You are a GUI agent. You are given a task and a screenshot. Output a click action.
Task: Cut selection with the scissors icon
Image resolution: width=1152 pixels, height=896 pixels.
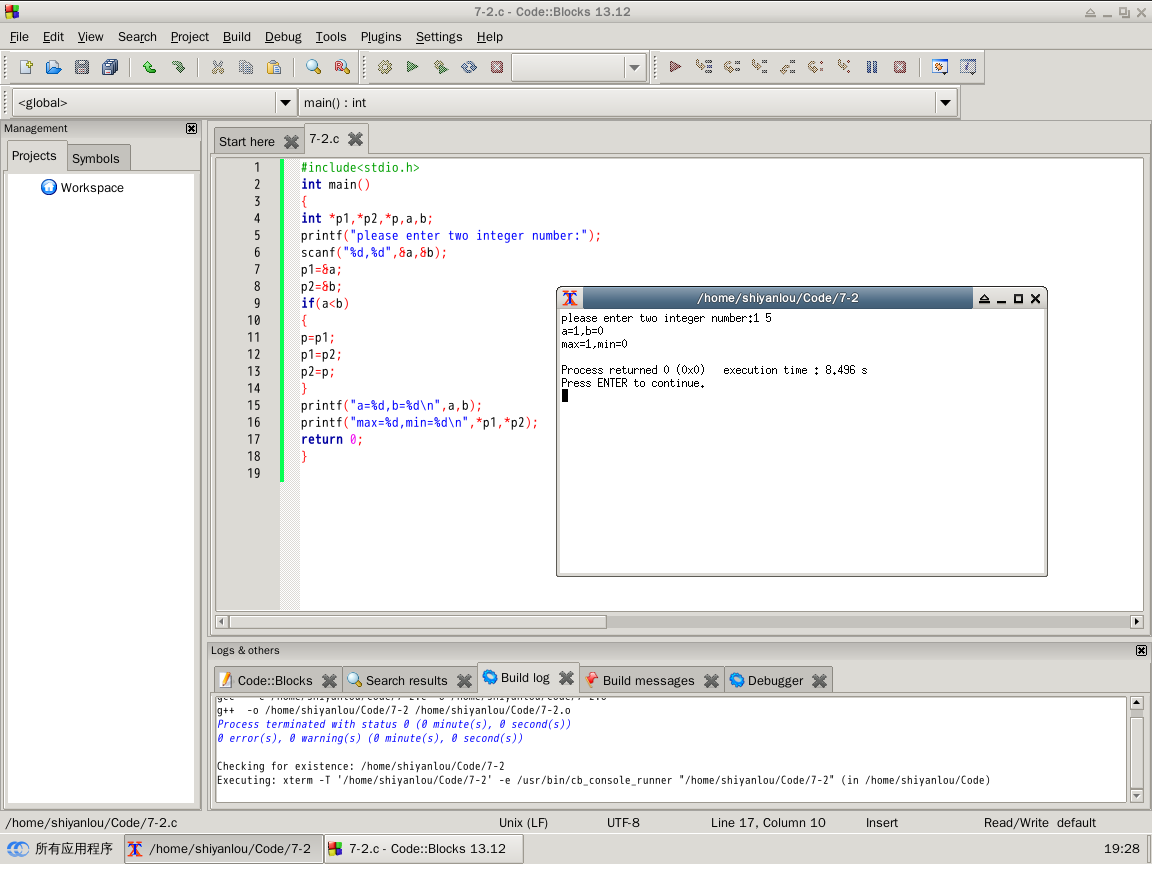[x=217, y=68]
